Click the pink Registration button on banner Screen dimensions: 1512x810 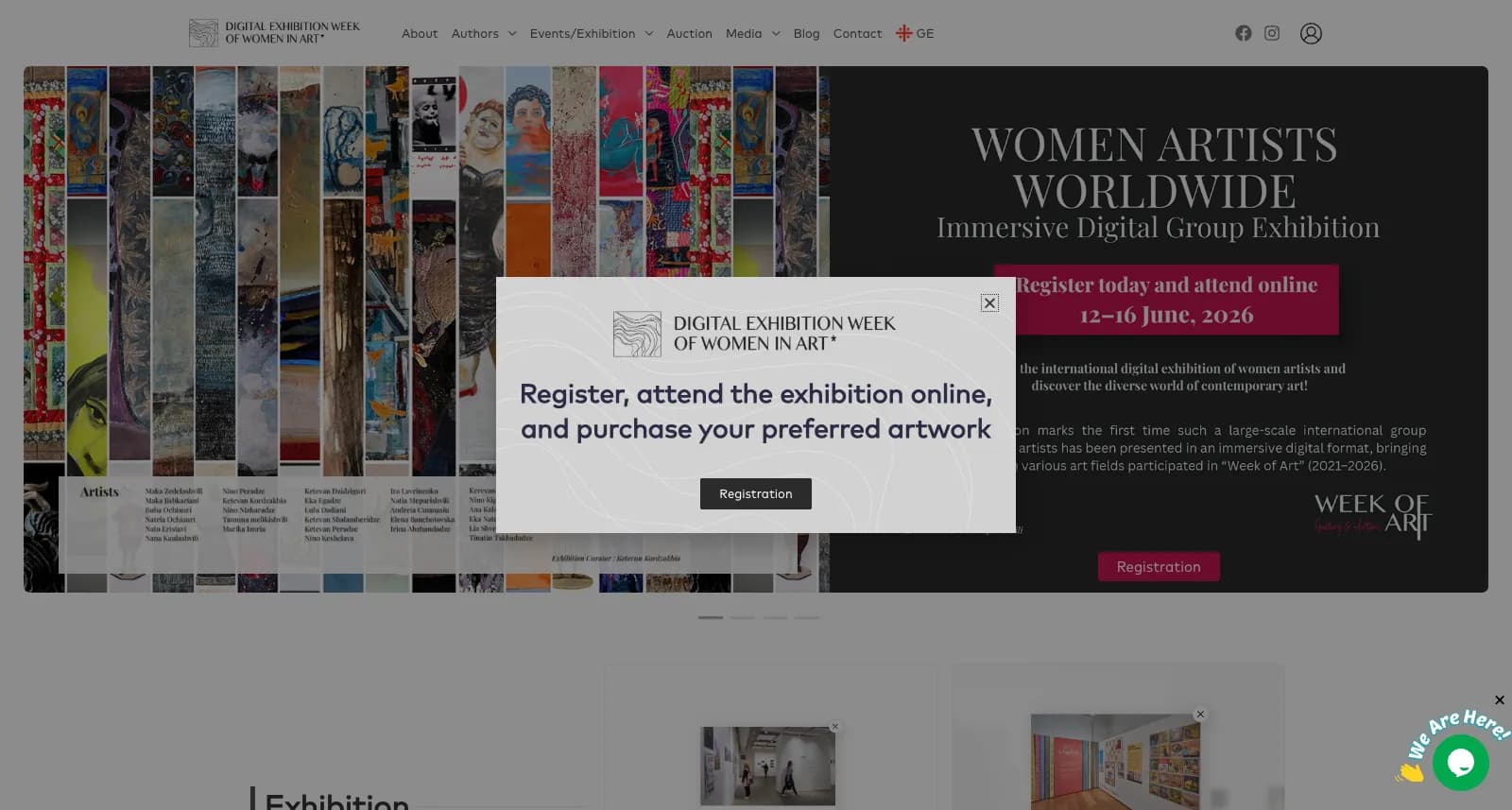[x=1159, y=567]
